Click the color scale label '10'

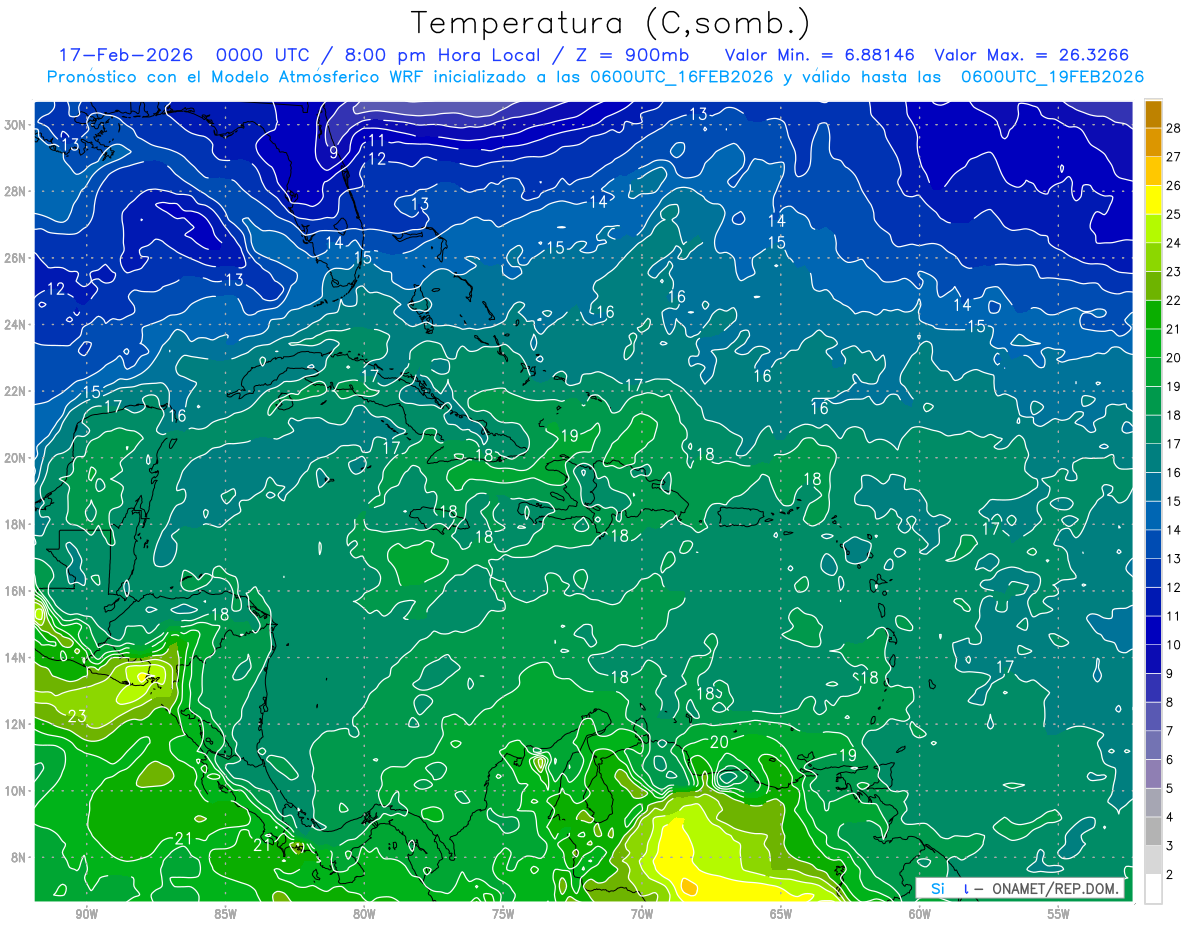(1174, 645)
